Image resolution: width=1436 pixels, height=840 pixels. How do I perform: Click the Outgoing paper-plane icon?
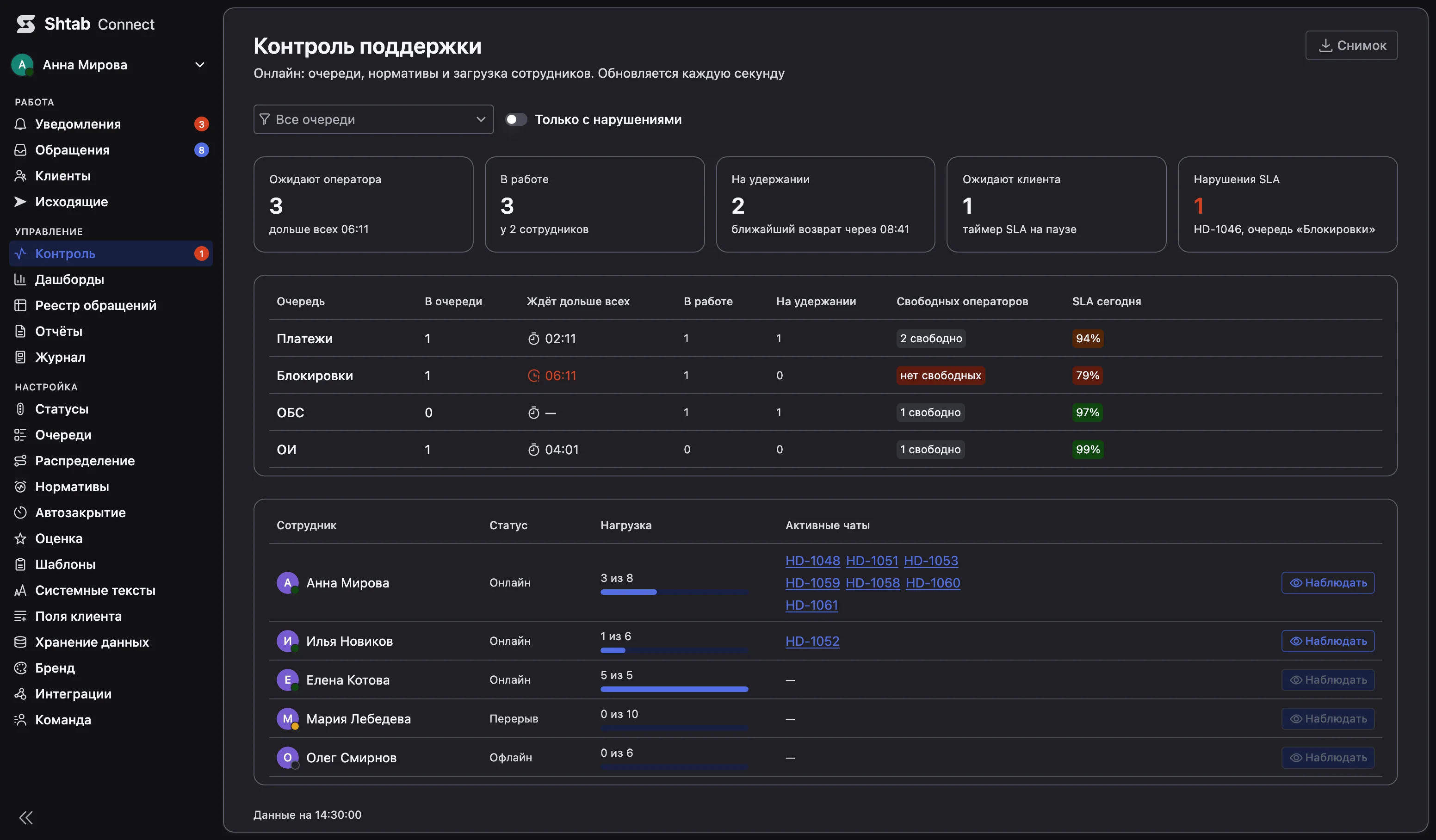coord(20,202)
